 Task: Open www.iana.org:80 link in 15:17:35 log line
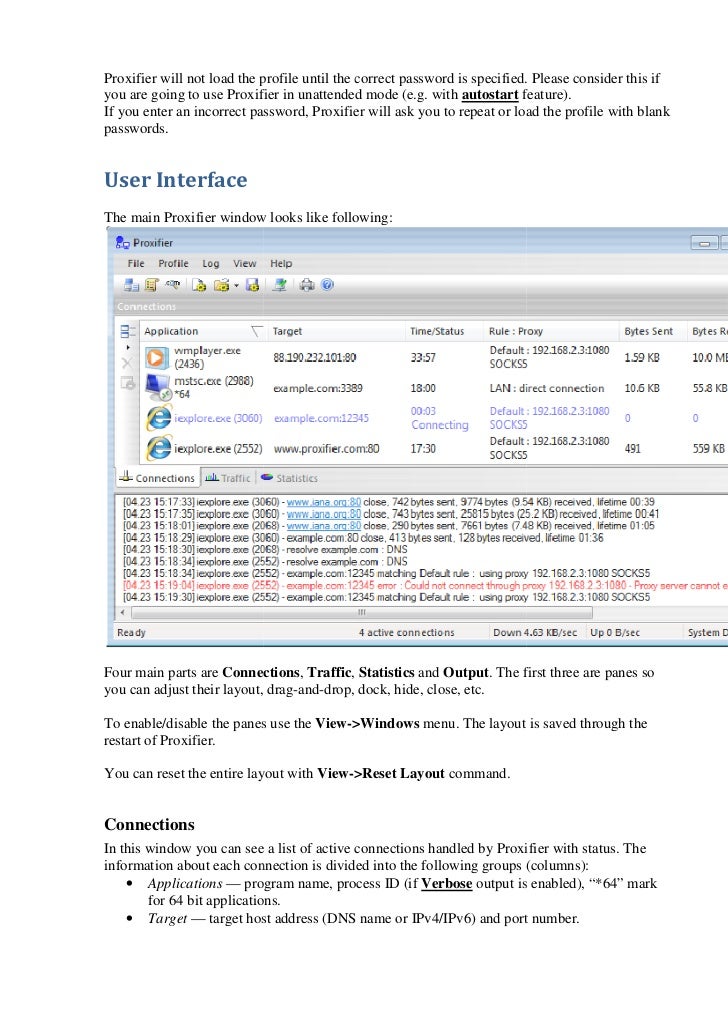point(324,514)
